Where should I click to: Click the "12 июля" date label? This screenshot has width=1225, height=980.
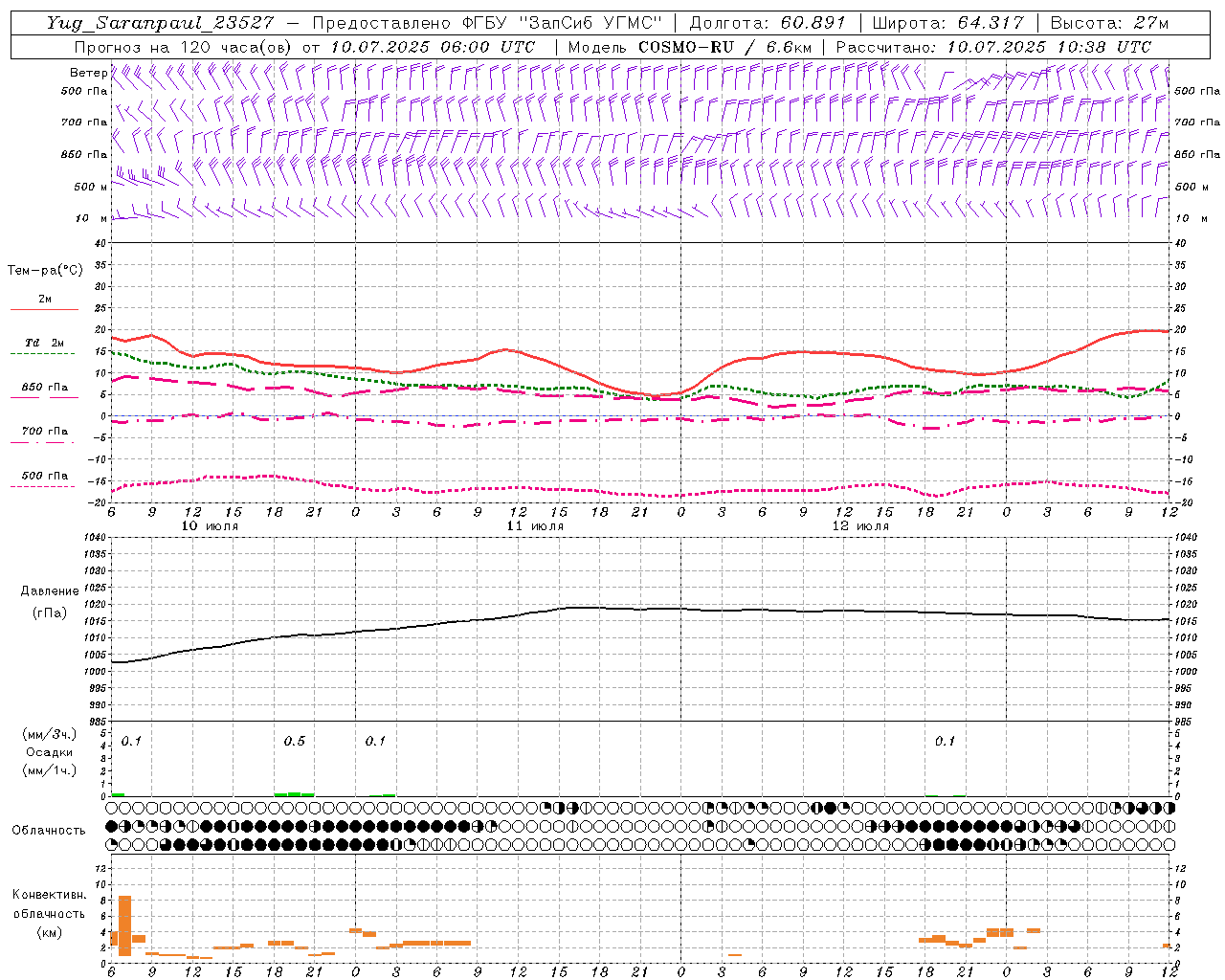click(860, 526)
